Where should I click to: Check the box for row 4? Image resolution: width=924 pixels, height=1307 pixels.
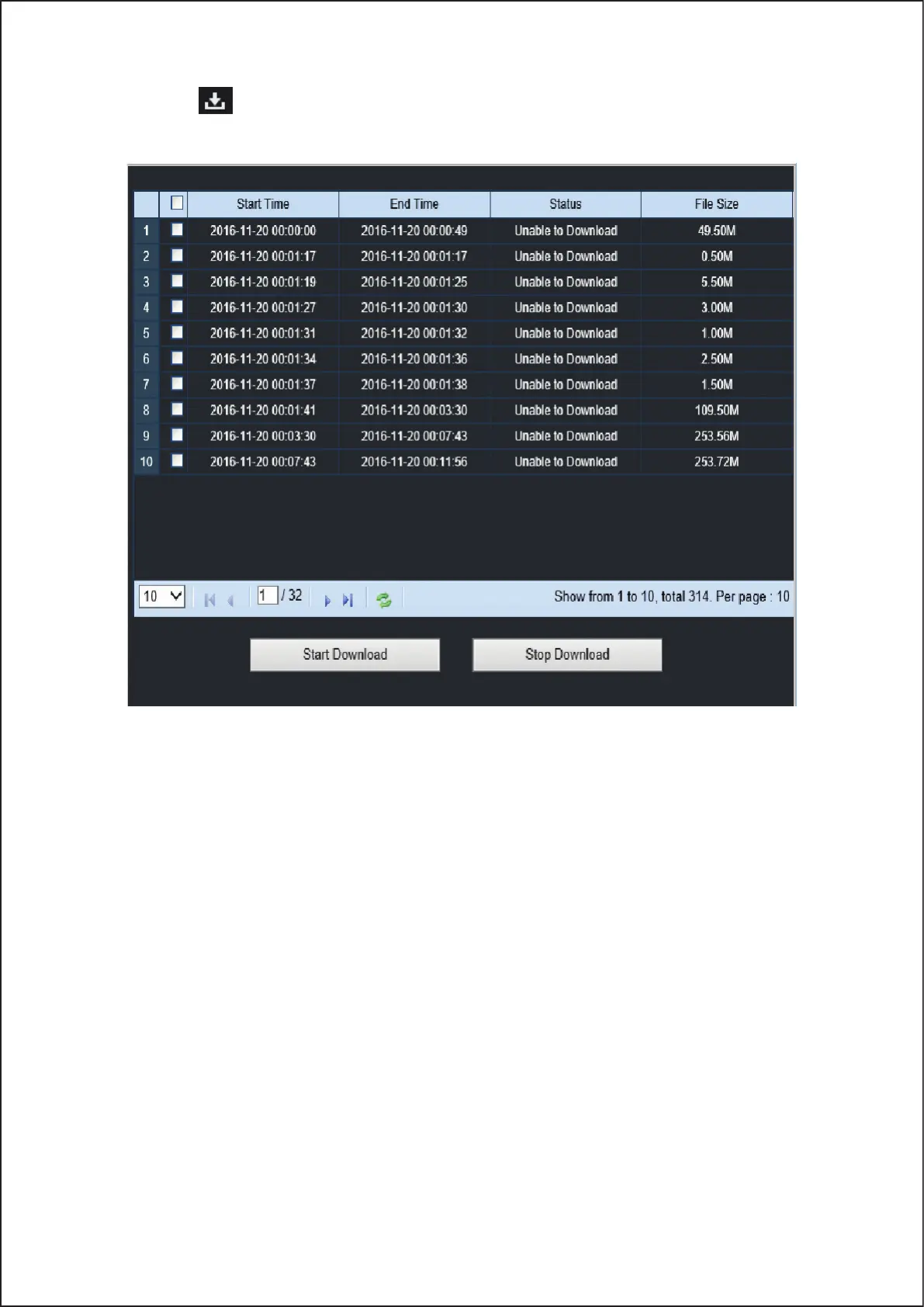pyautogui.click(x=177, y=307)
